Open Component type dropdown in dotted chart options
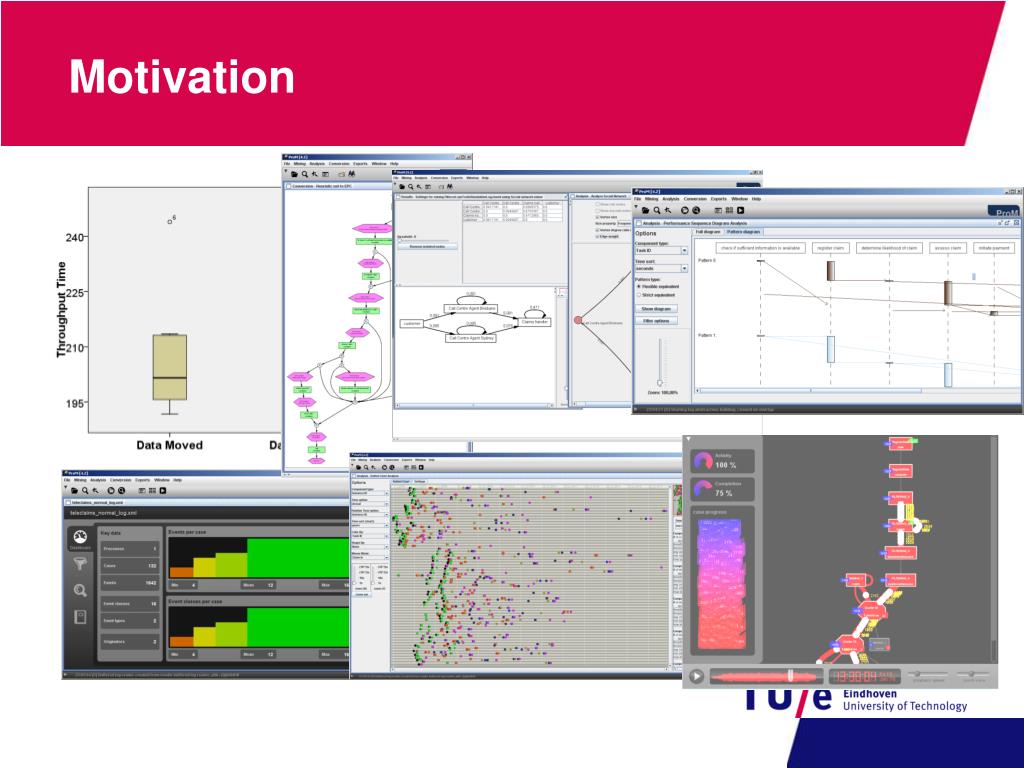This screenshot has height=768, width=1024. [370, 493]
